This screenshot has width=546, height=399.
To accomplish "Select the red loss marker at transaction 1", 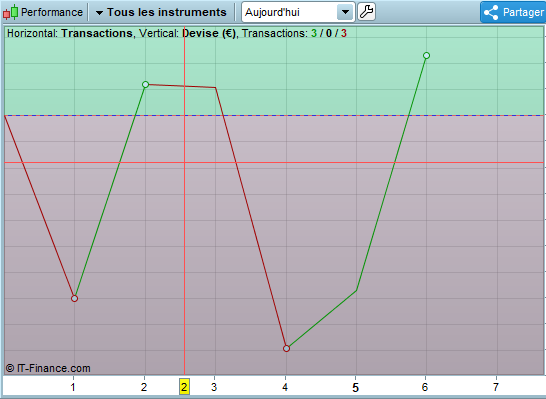I will (x=74, y=298).
